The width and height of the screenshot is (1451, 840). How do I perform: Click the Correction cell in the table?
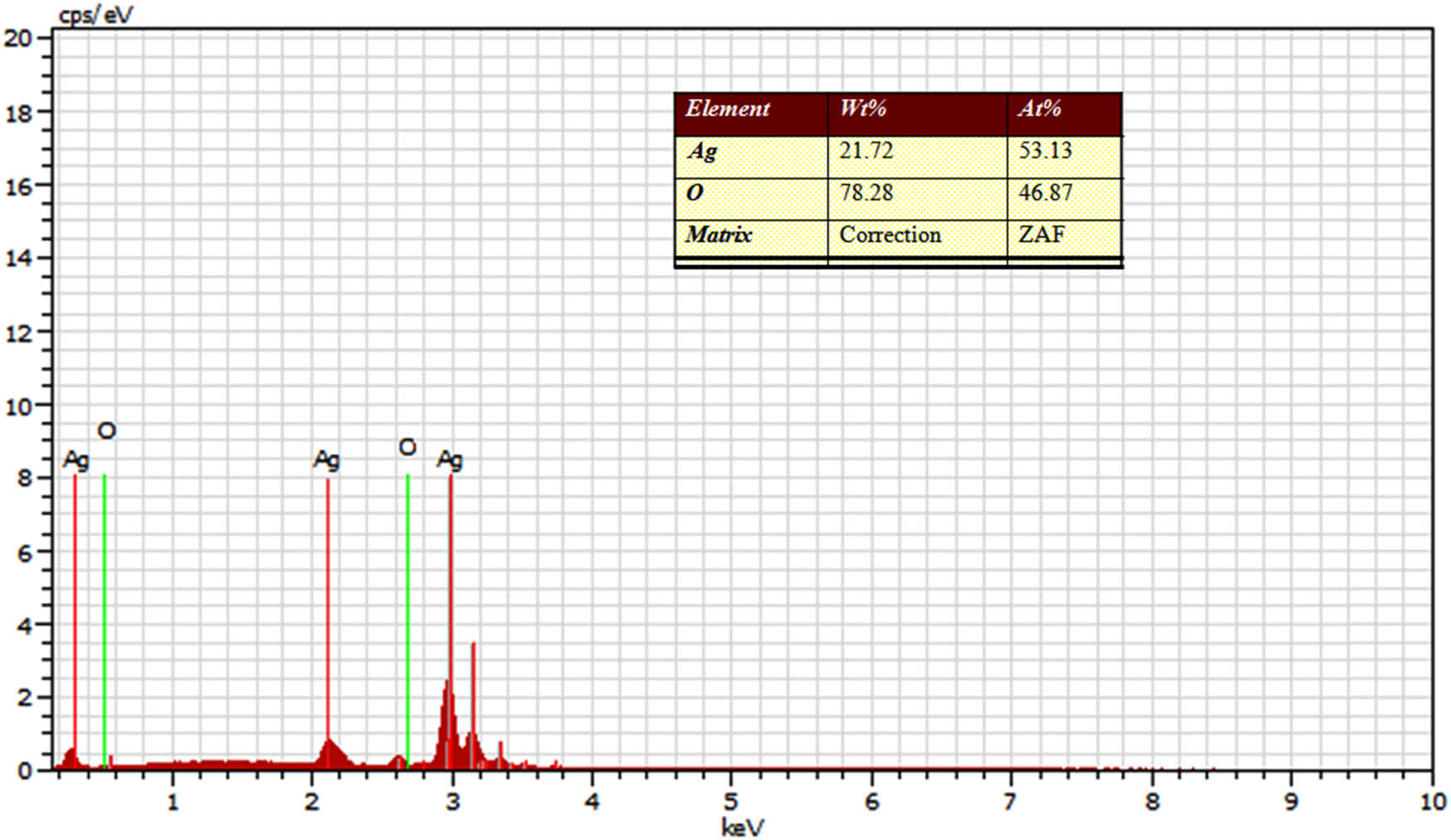tap(890, 235)
